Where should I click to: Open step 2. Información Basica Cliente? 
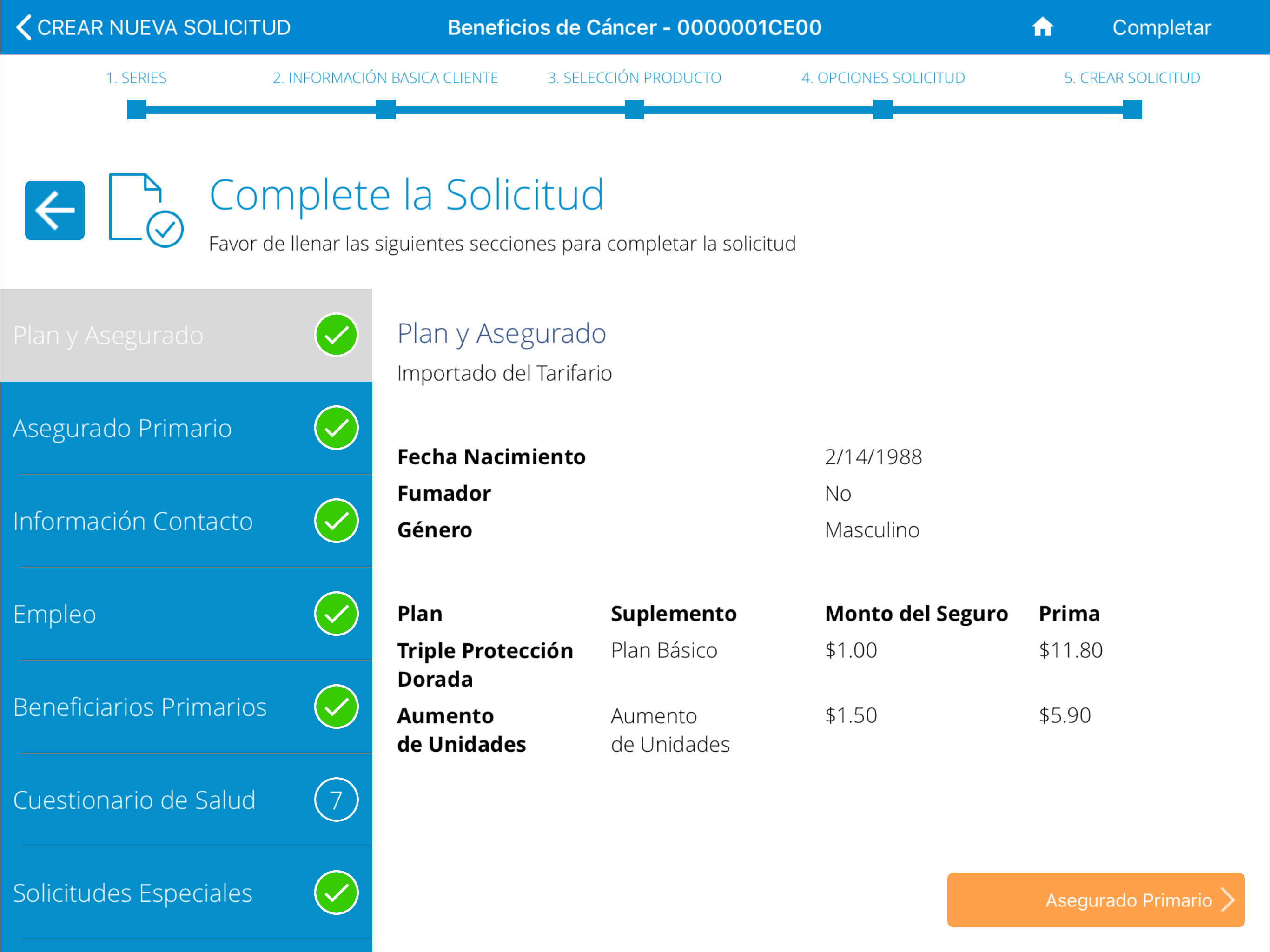point(385,78)
